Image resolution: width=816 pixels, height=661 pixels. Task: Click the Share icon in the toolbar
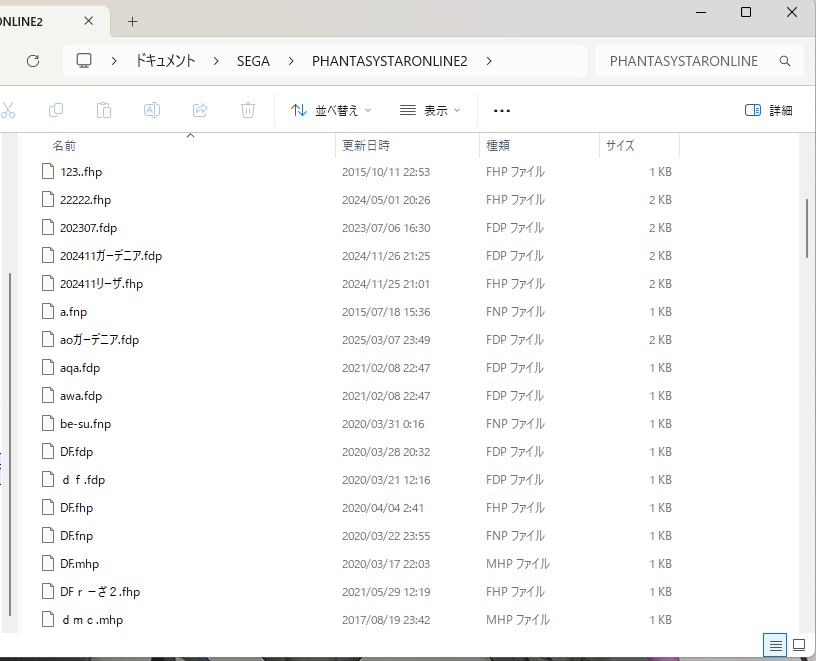[200, 110]
